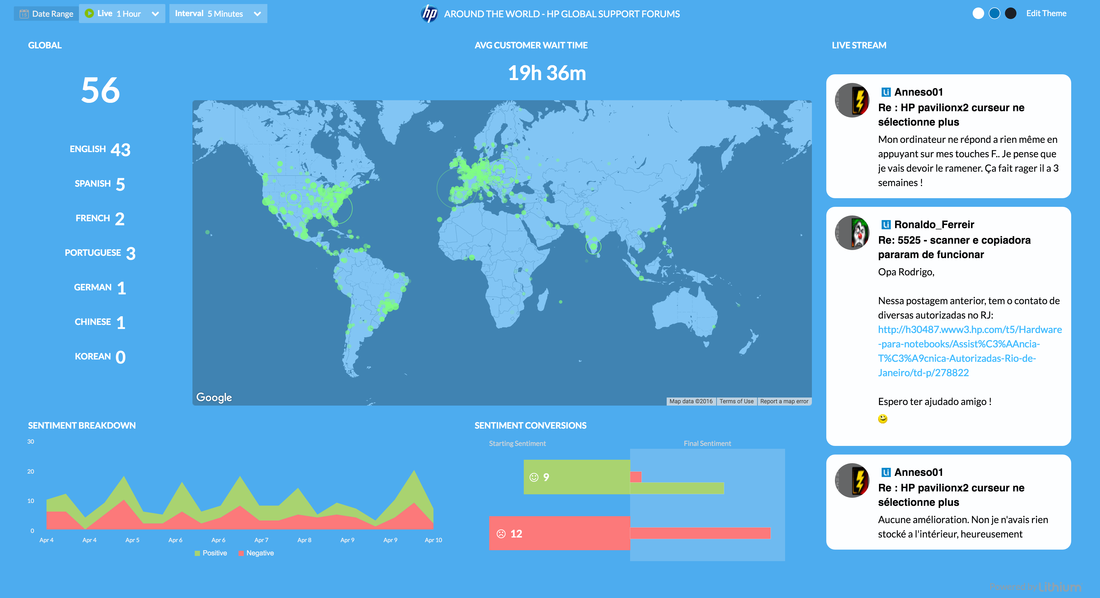Click the HP logo in the header
Image resolution: width=1100 pixels, height=598 pixels.
click(x=430, y=14)
